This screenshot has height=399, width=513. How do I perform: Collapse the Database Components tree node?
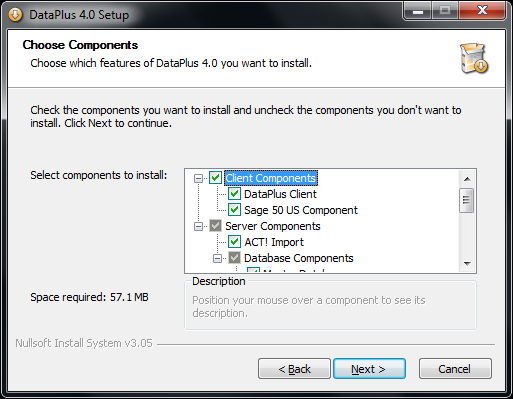click(217, 258)
